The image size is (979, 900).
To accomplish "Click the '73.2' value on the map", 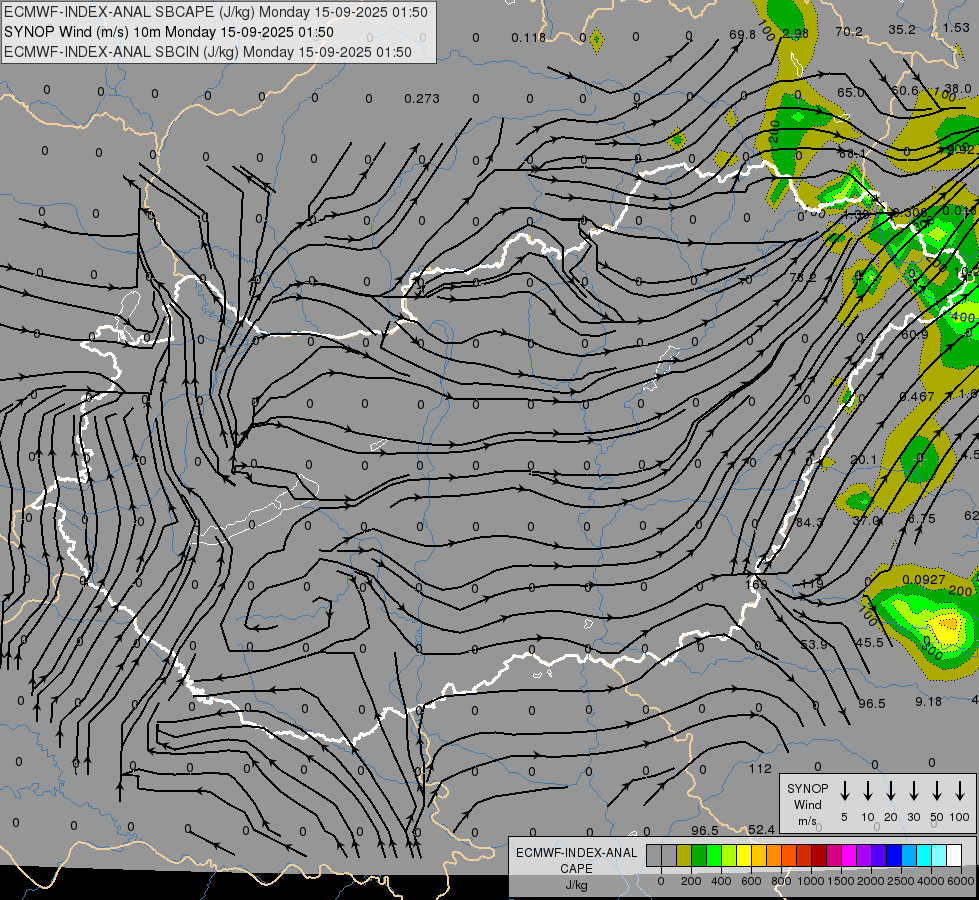I will tap(802, 277).
